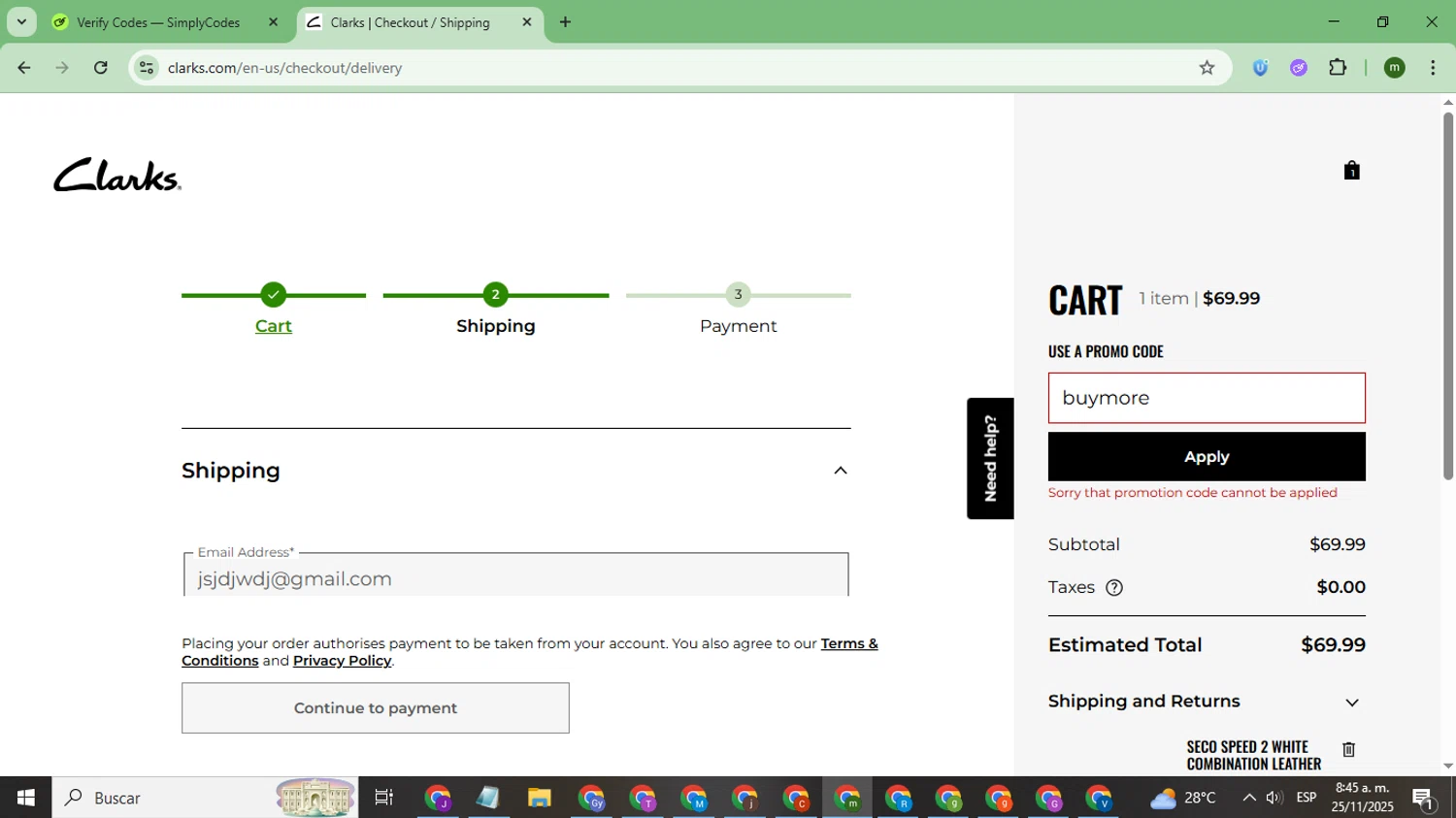Screen dimensions: 1456x818
Task: Apply the promo code
Action: coord(1207,456)
